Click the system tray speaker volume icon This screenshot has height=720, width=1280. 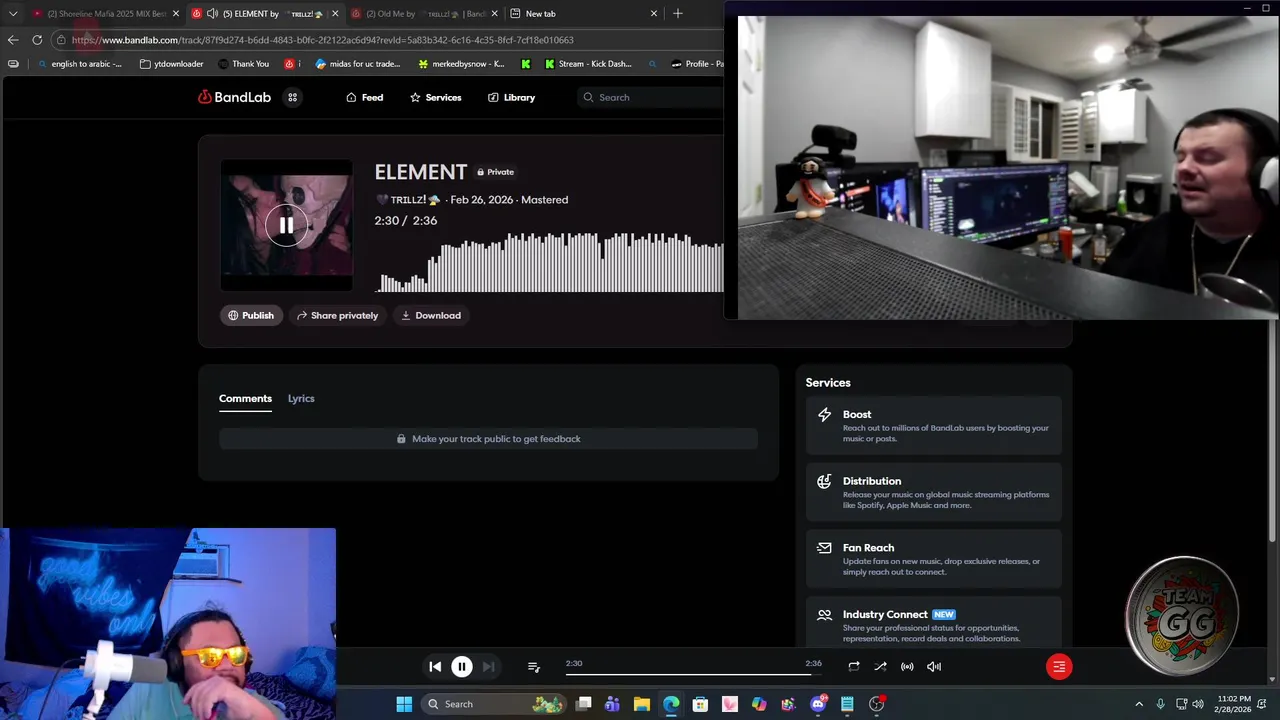coord(1198,704)
